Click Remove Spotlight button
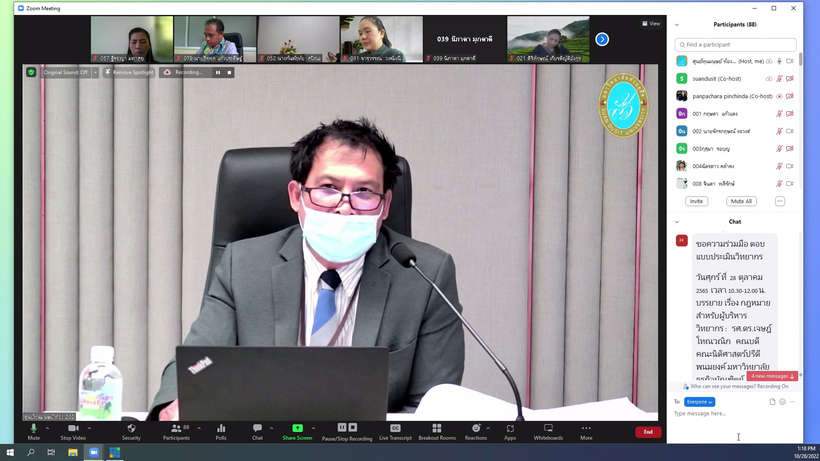 129,72
